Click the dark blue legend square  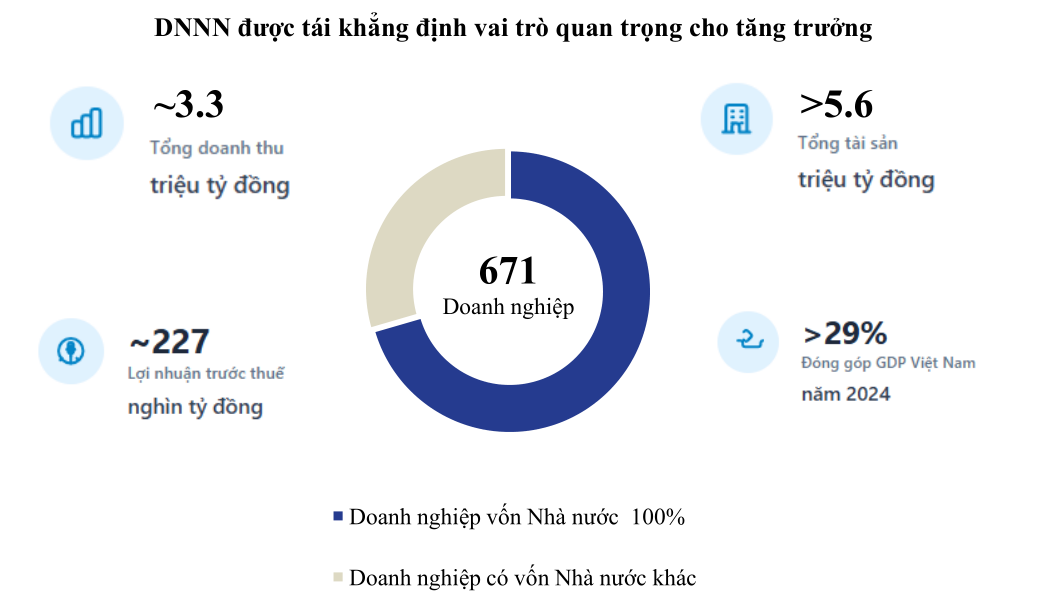point(337,517)
